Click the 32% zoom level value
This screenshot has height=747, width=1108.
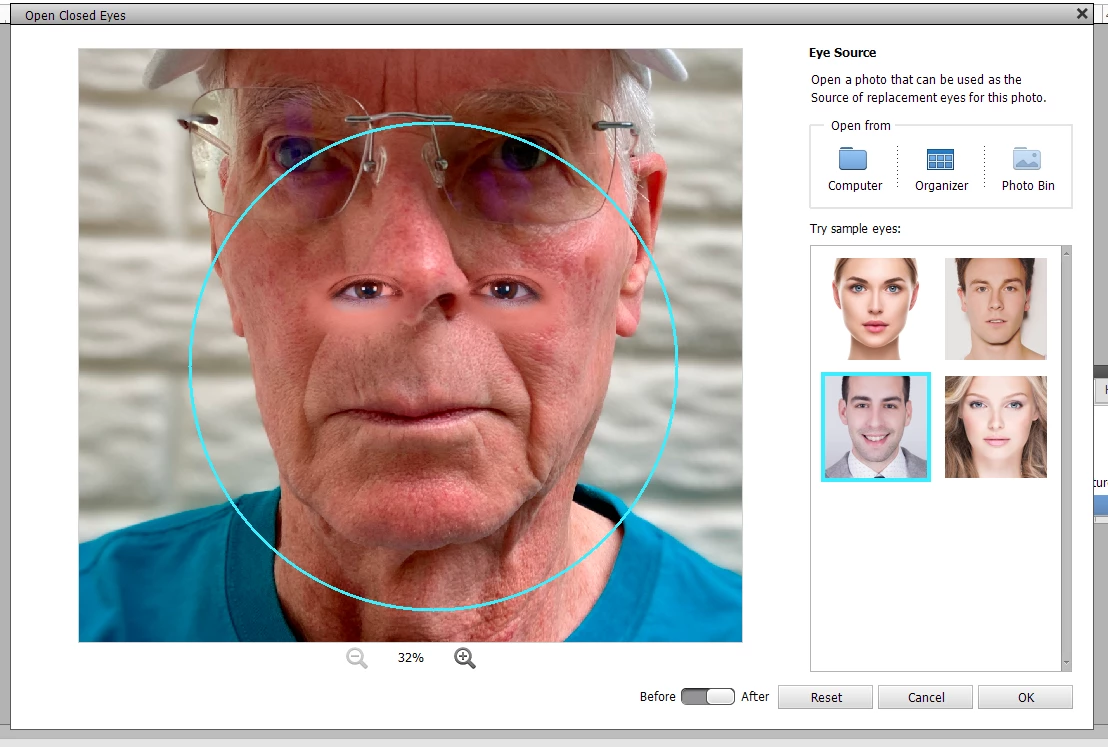tap(411, 658)
